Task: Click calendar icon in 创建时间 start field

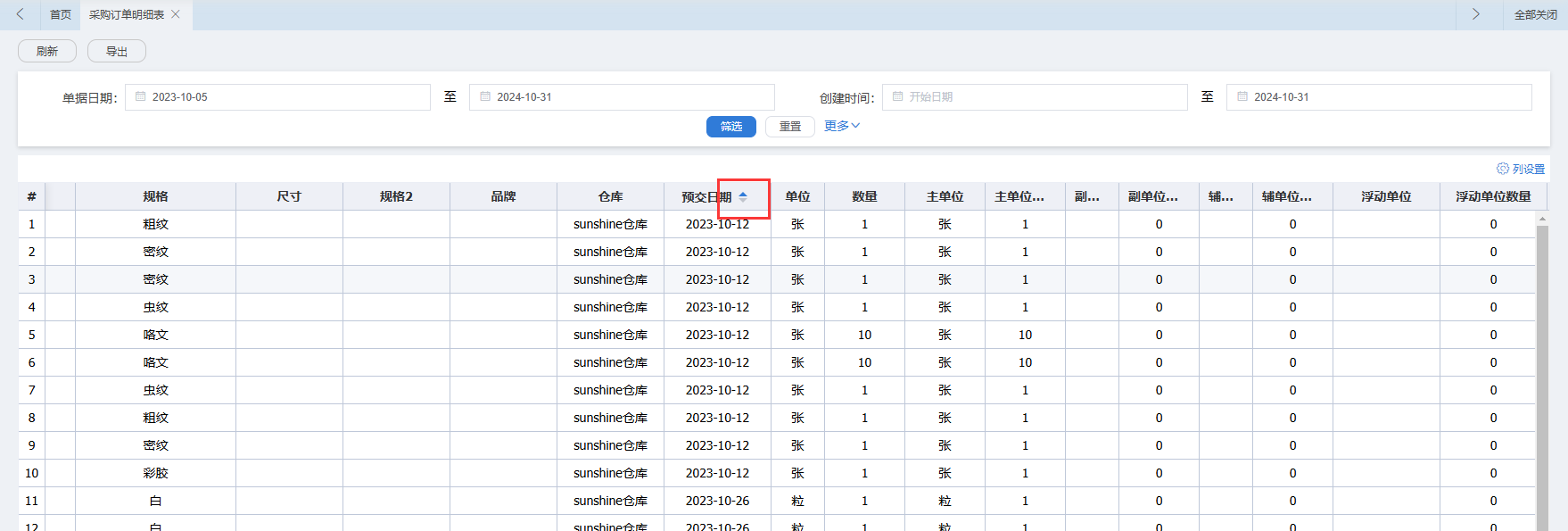Action: 897,96
